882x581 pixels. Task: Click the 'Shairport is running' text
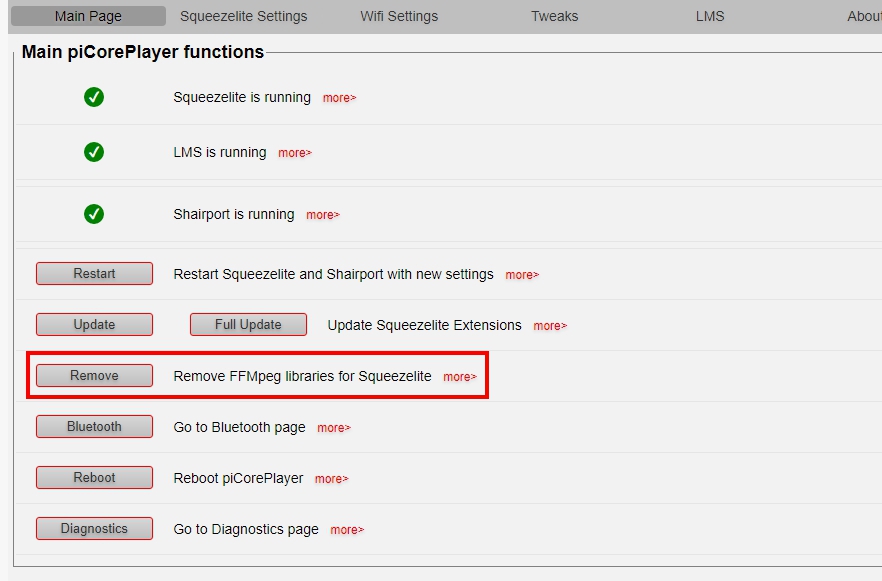click(x=234, y=214)
